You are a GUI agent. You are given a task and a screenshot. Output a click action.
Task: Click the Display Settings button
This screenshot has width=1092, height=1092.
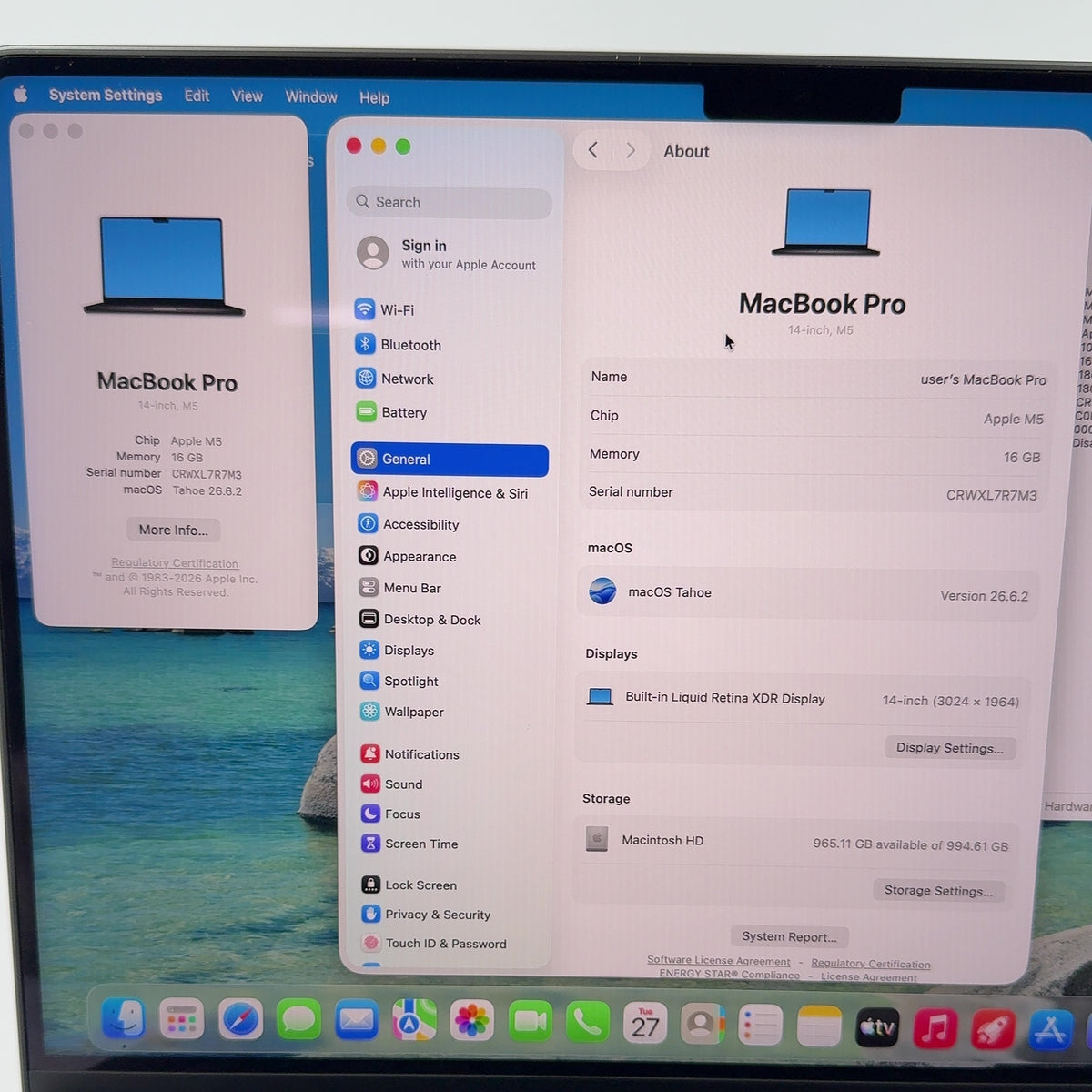click(x=950, y=748)
